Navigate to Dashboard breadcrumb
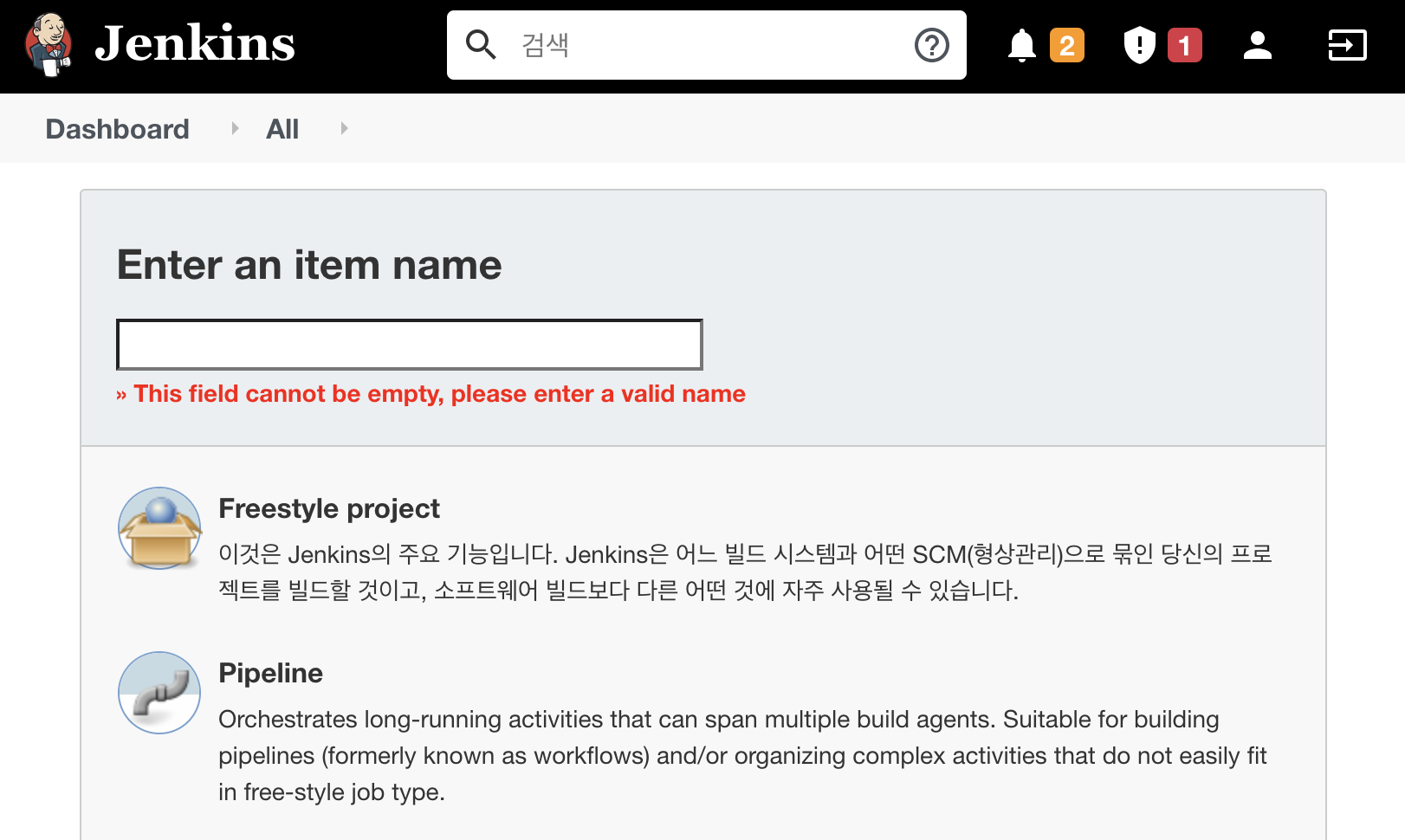Image resolution: width=1405 pixels, height=840 pixels. point(117,129)
